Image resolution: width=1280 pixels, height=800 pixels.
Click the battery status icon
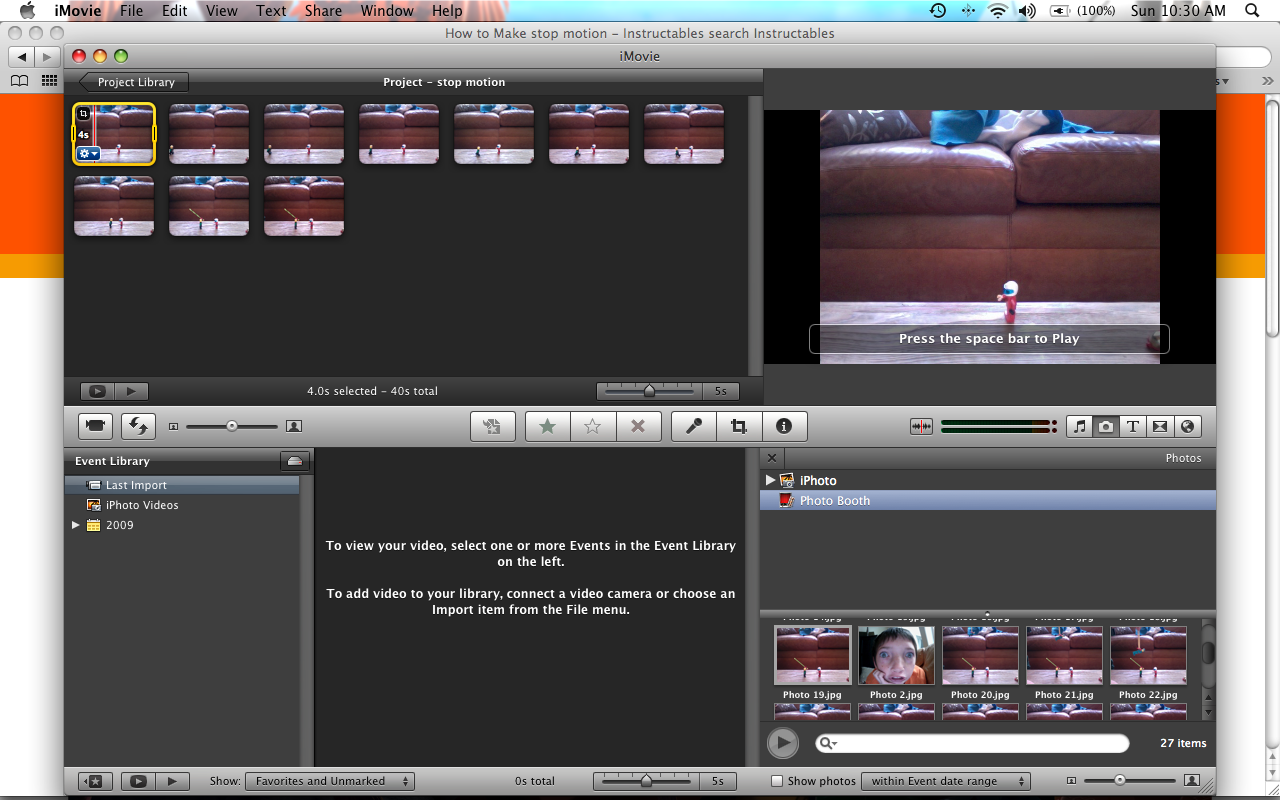(1059, 11)
